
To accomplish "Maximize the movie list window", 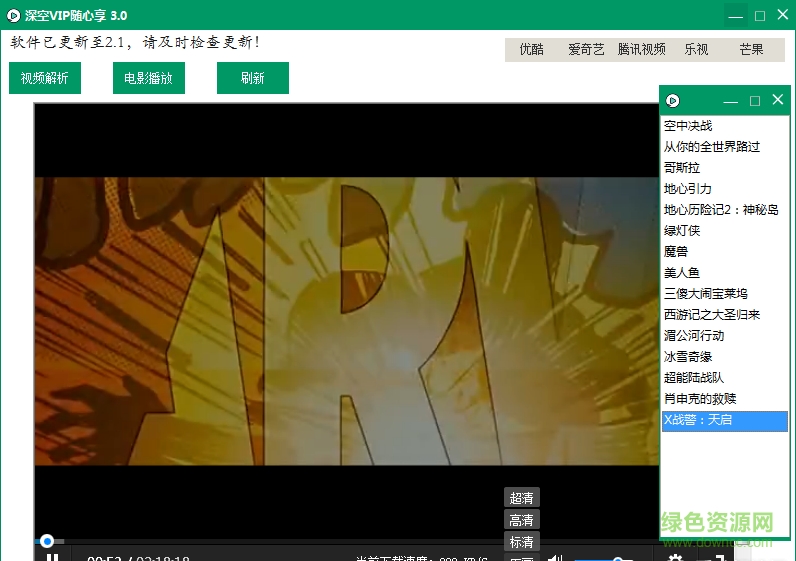I will tap(755, 101).
